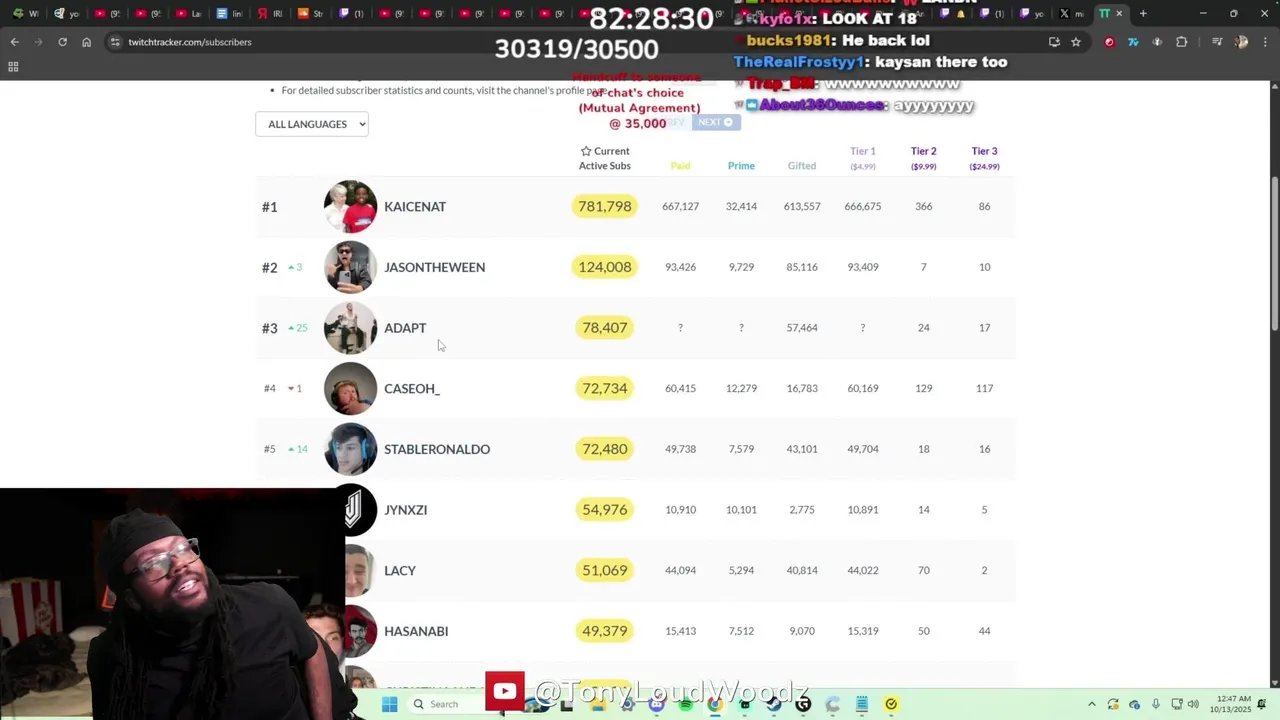Viewport: 1280px width, 720px height.
Task: Click the Windows taskbar Search box
Action: click(x=448, y=704)
